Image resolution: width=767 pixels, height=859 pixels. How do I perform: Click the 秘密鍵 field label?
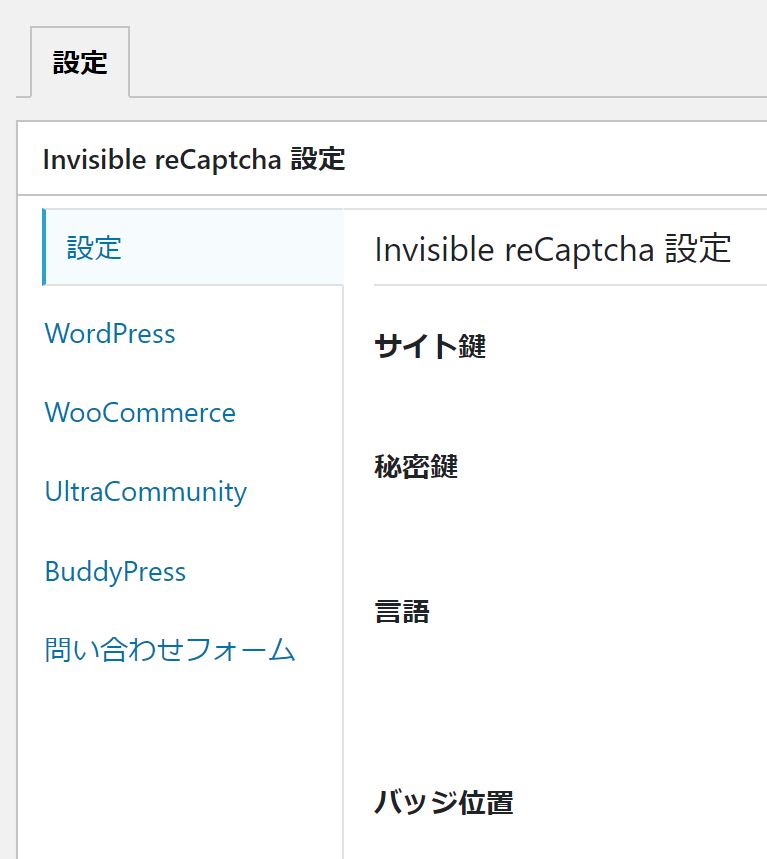[x=416, y=467]
